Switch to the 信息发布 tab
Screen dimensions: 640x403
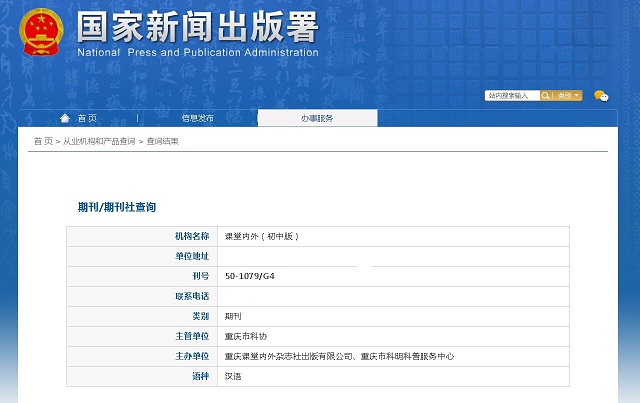[x=197, y=118]
